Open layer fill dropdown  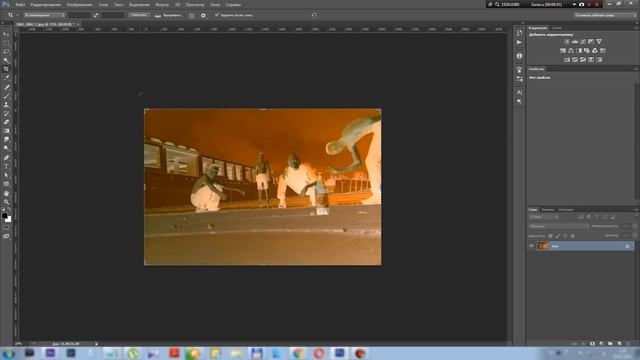634,236
